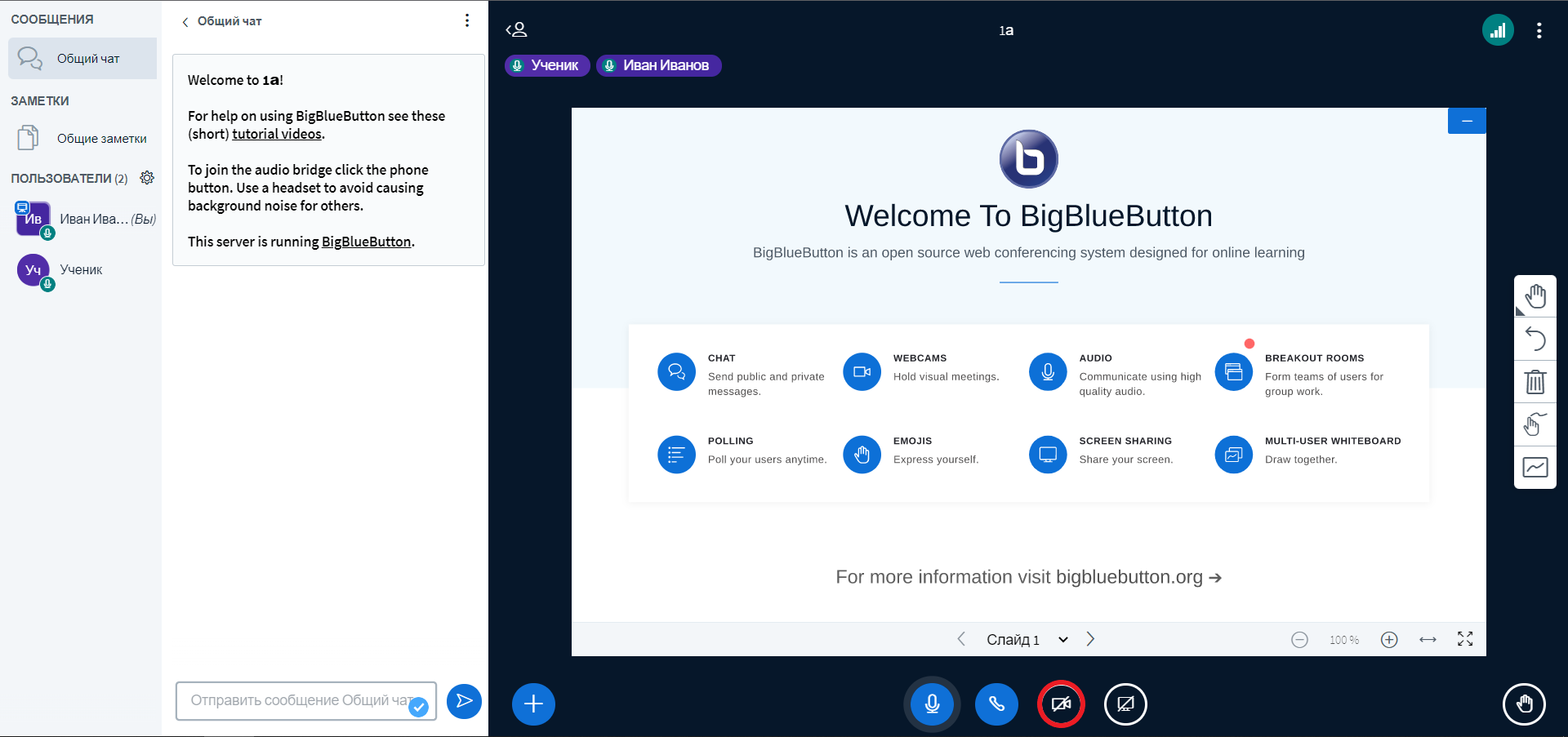Click the leave audio phone button

pos(996,704)
